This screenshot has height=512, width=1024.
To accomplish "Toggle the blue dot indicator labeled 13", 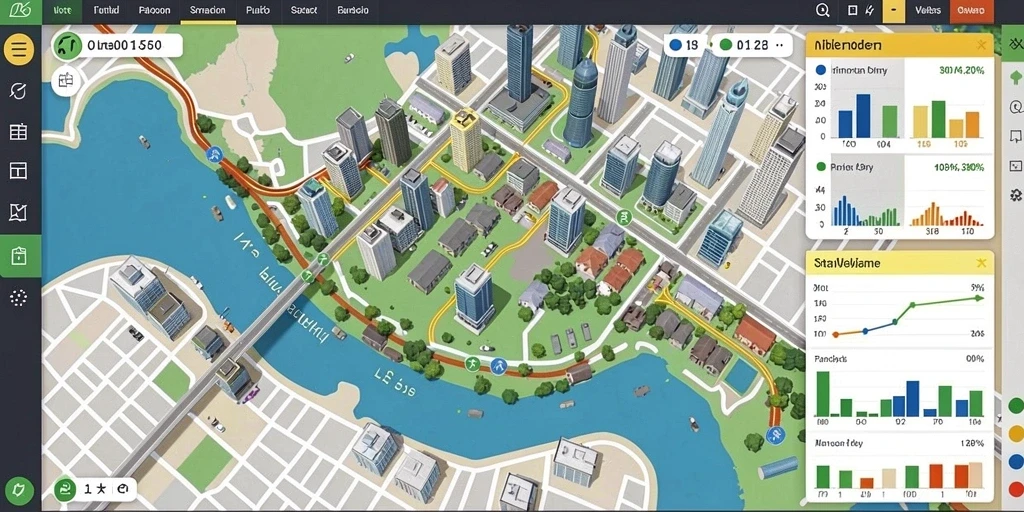I will click(x=675, y=45).
